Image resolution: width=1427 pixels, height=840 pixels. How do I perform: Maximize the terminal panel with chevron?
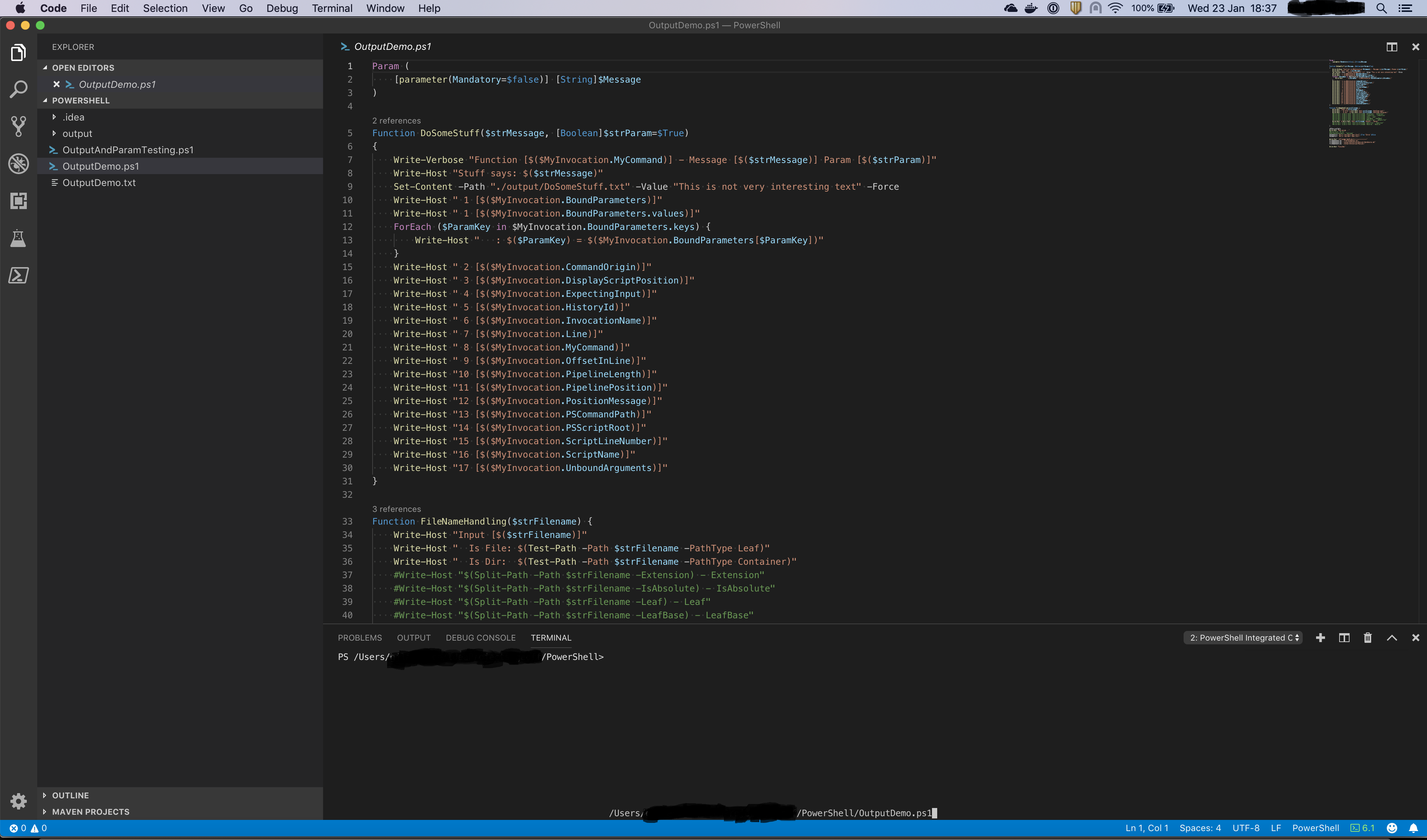pyautogui.click(x=1391, y=638)
